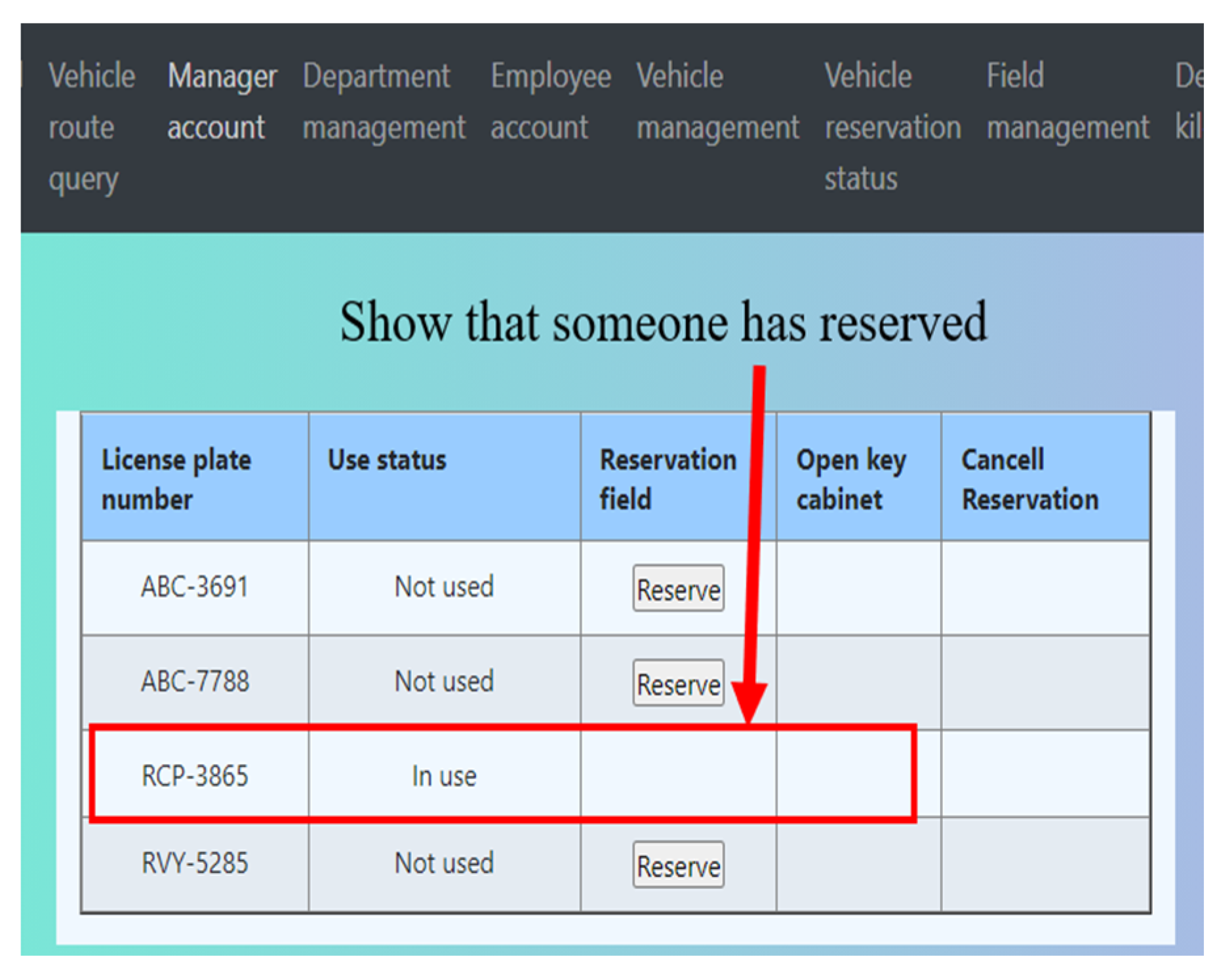The image size is (1221, 980).
Task: Click the 'Open key cabinet' column header
Action: [858, 478]
